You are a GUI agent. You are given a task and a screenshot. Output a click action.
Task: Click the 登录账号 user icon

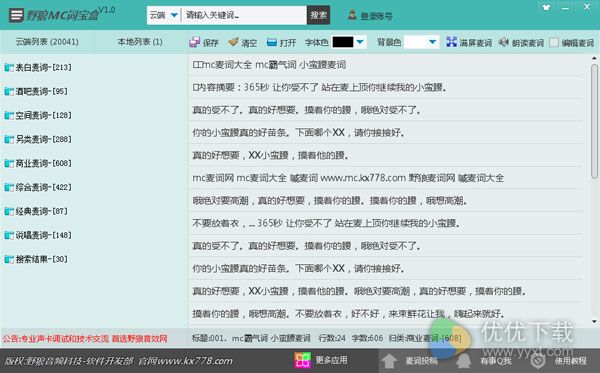[x=352, y=15]
